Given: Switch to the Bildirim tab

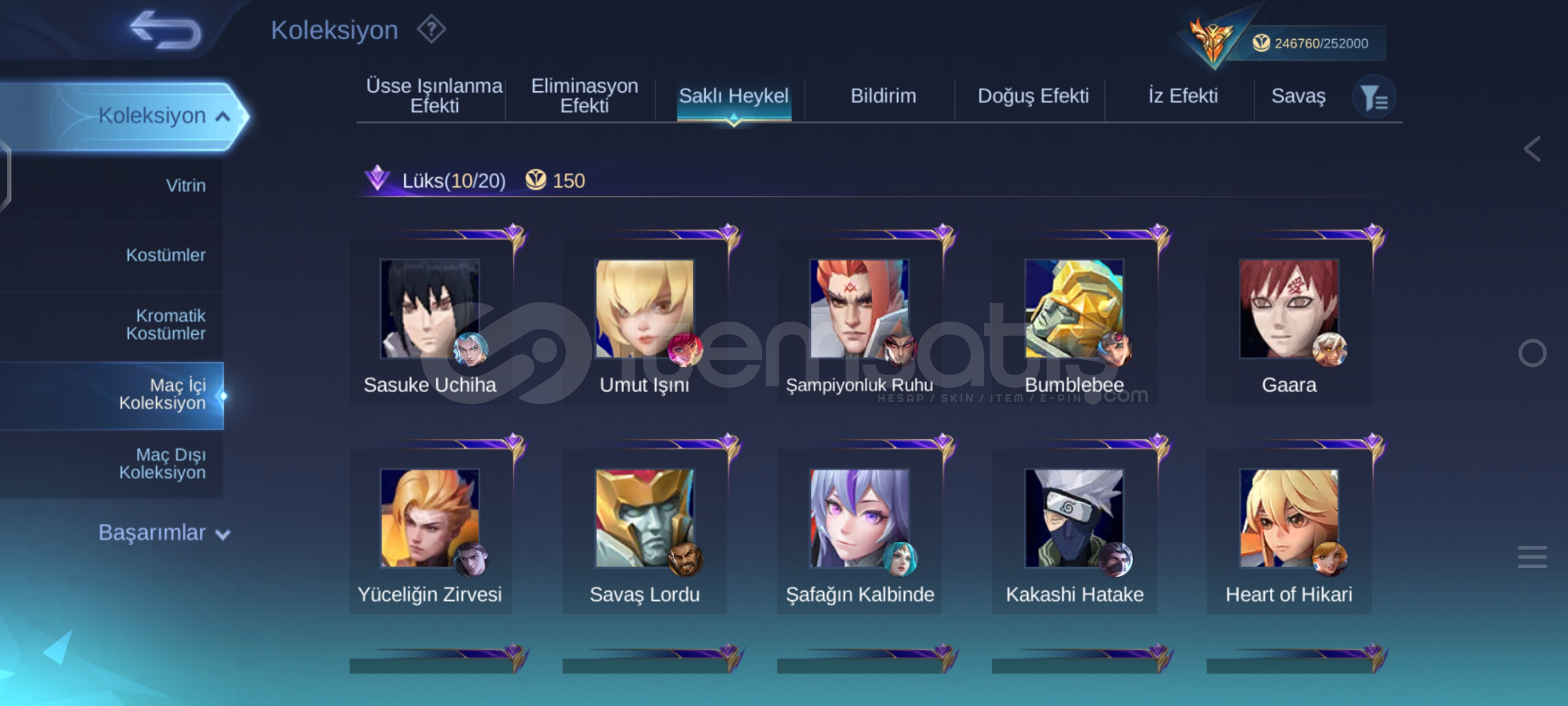Looking at the screenshot, I should [x=883, y=96].
